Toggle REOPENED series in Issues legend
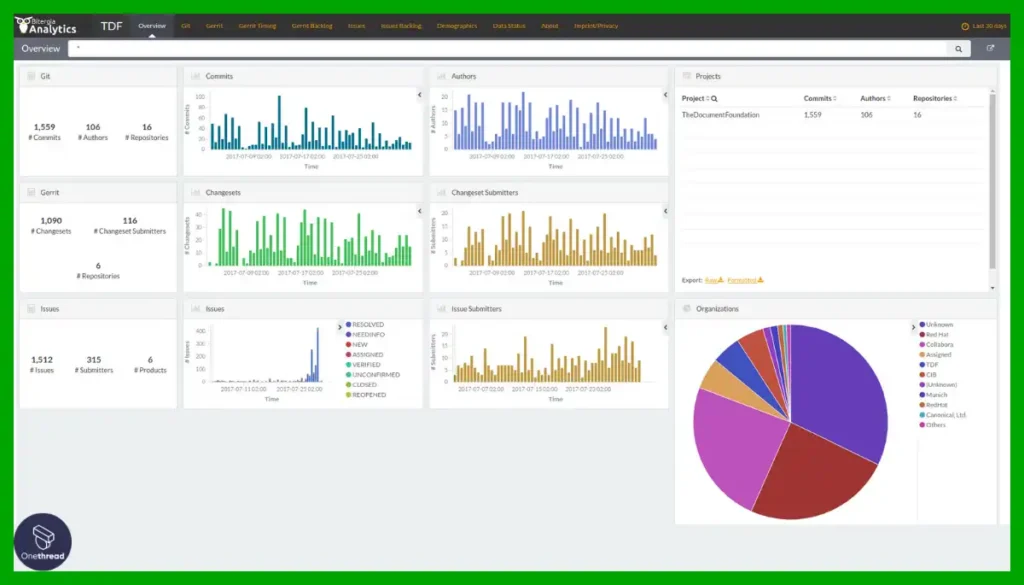The image size is (1024, 585). (366, 395)
